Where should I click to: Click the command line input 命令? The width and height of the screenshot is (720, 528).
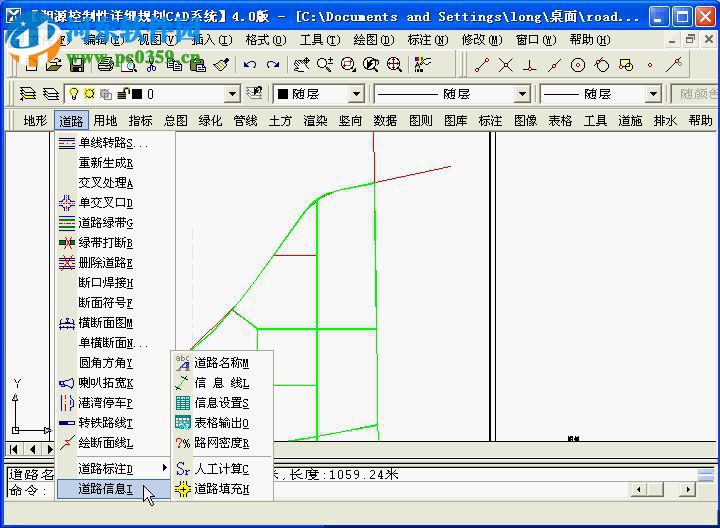30,490
